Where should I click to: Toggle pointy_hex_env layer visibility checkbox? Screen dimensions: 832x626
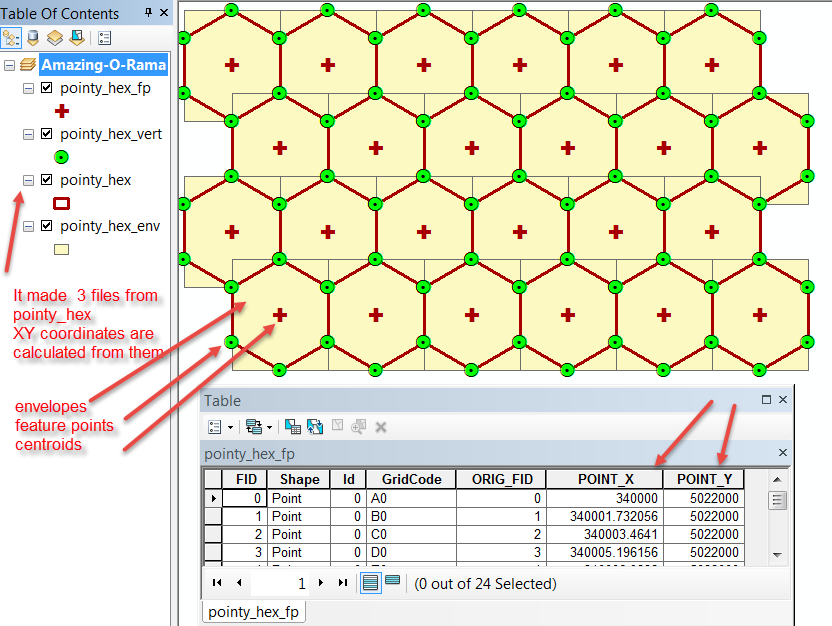[x=47, y=226]
